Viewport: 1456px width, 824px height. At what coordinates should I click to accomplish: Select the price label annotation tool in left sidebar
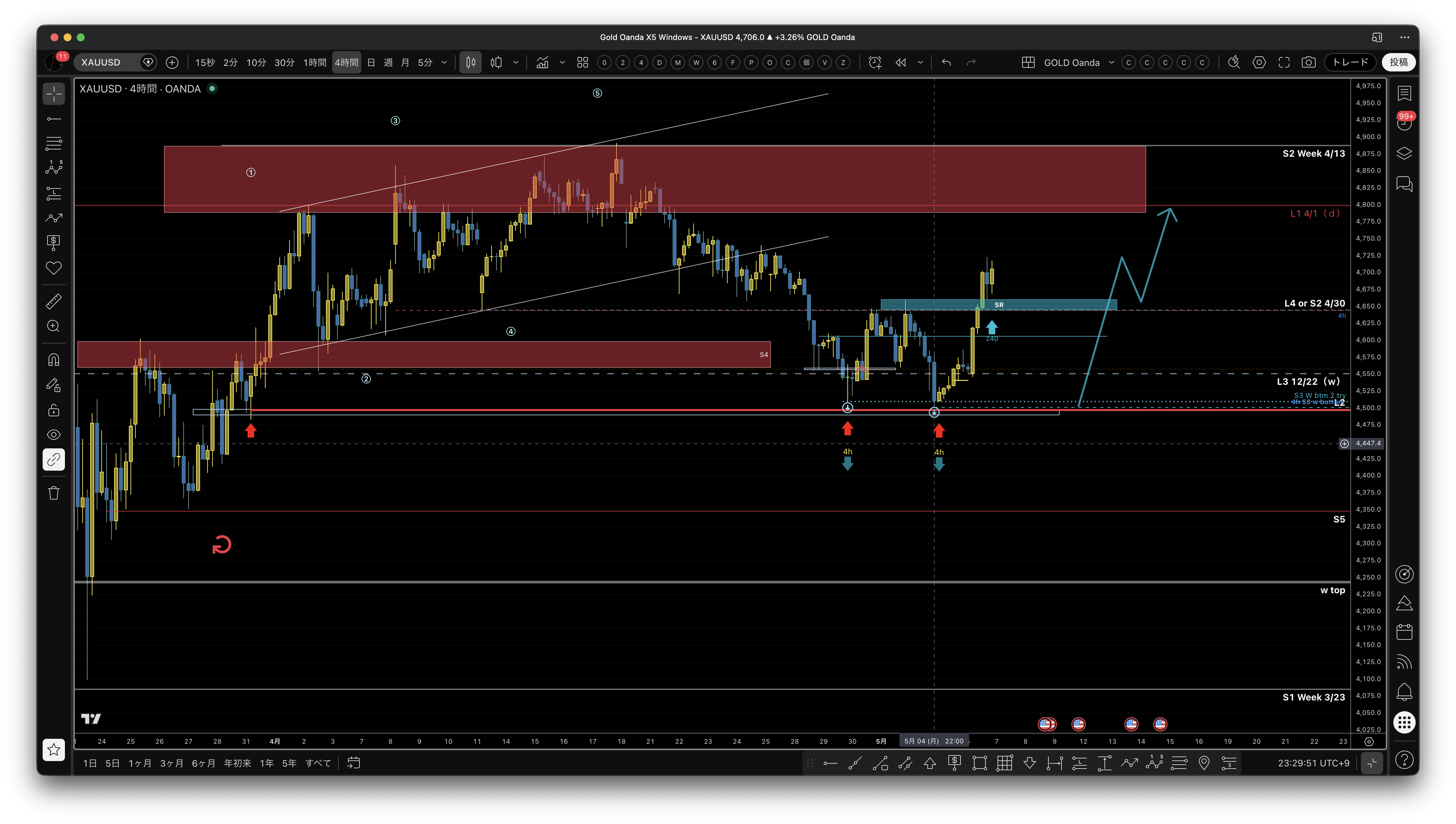[x=54, y=243]
